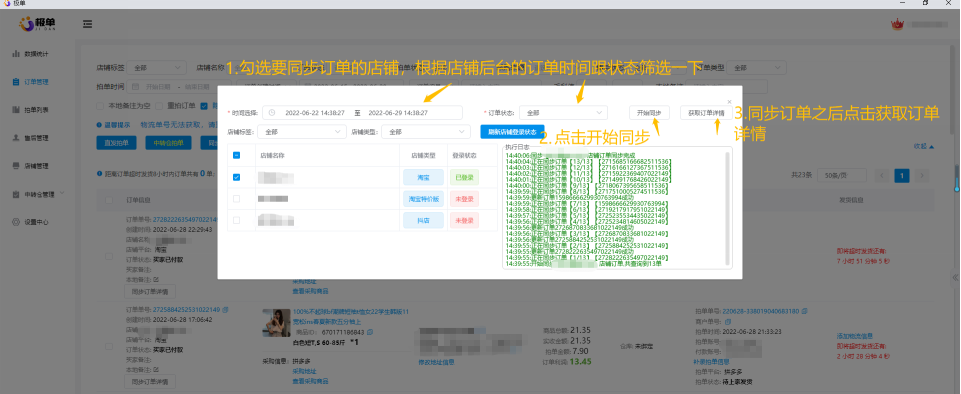Click the 极单 logo

coord(37,24)
